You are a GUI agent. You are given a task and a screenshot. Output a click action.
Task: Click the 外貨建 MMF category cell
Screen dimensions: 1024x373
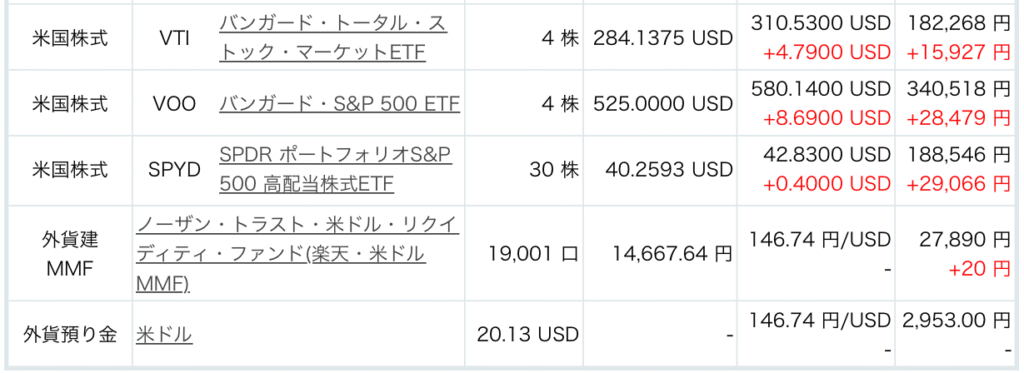[69, 254]
